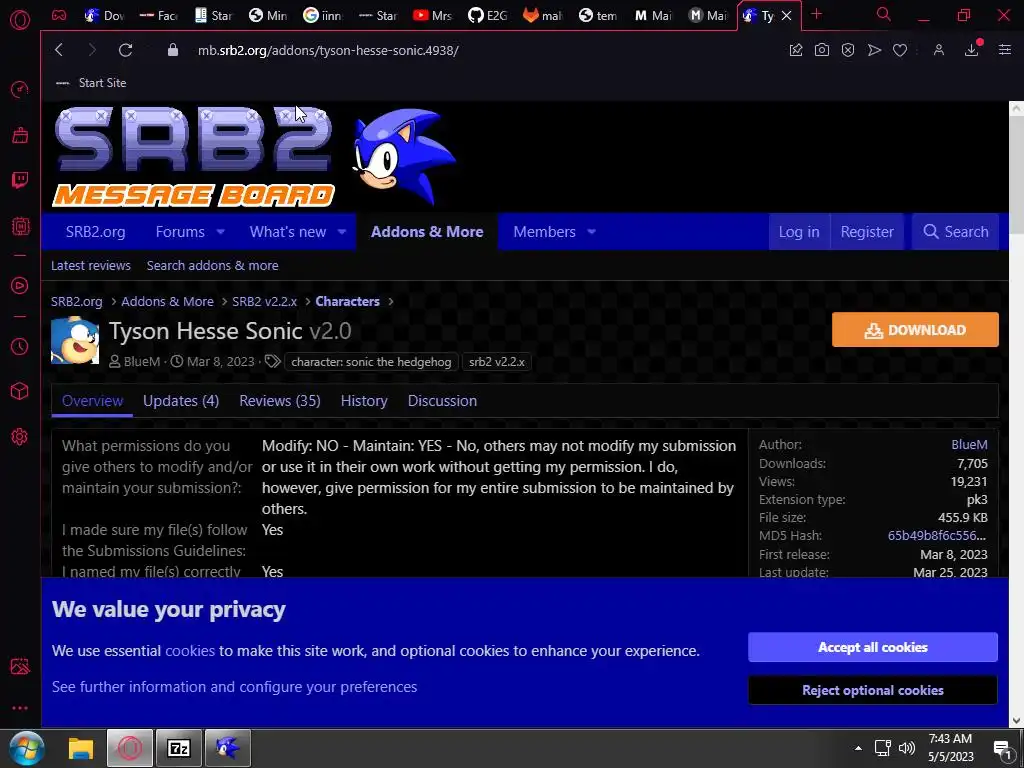Add page to bookmarks with heart icon
The height and width of the screenshot is (768, 1024).
click(x=900, y=50)
